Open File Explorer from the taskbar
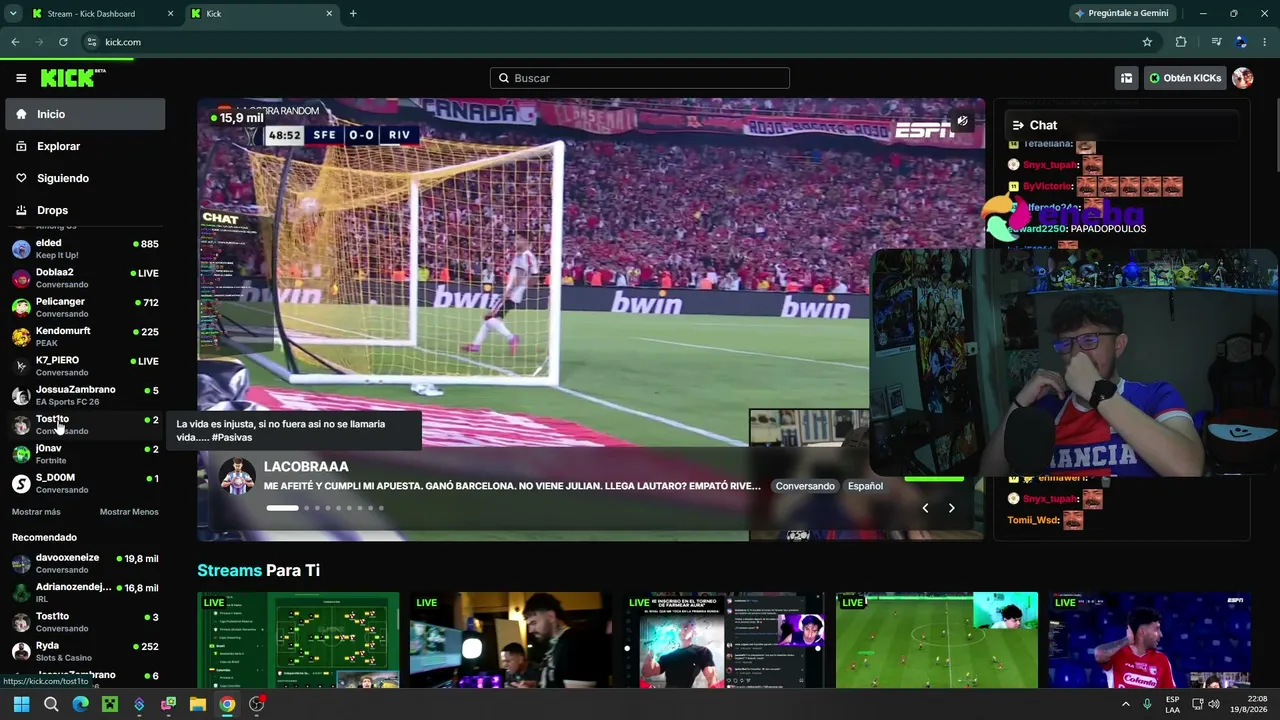 [x=198, y=704]
